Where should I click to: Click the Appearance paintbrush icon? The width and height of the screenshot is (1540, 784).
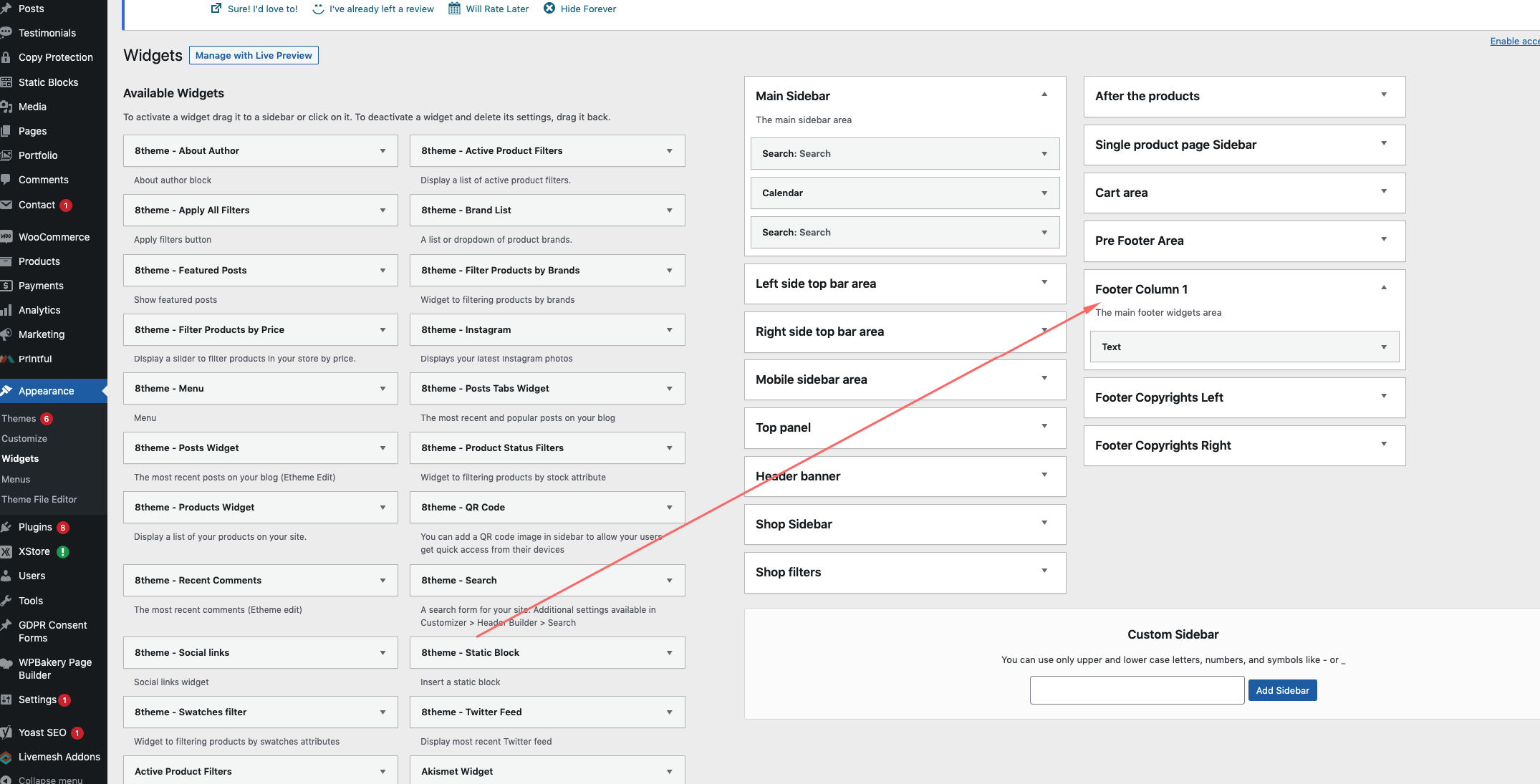6,391
